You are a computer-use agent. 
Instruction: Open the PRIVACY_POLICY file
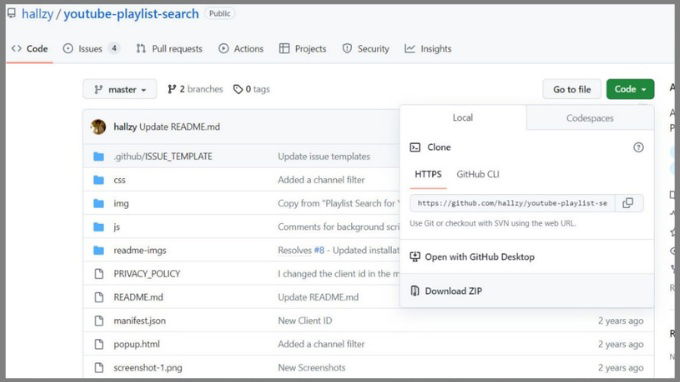[147, 274]
